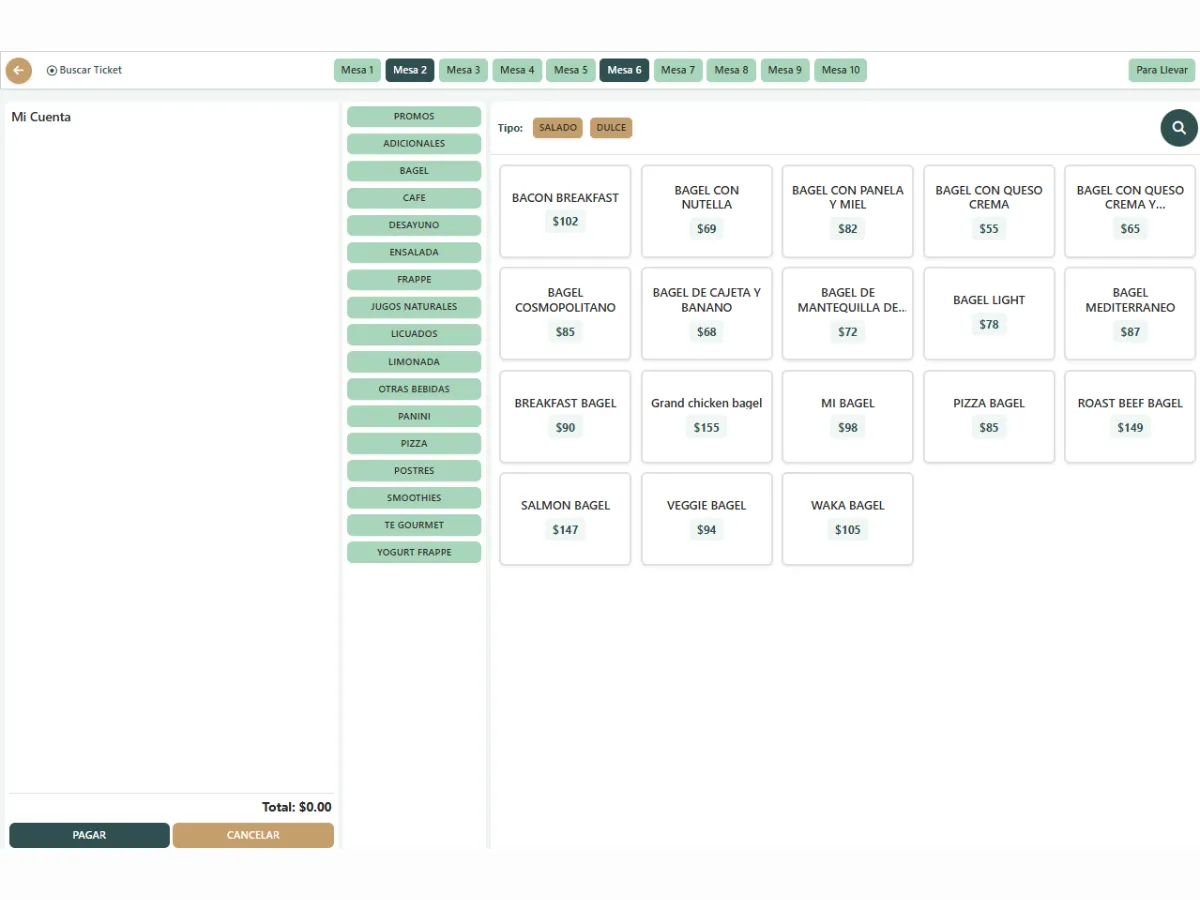Choose the Para Llevar option
Viewport: 1200px width, 900px height.
pyautogui.click(x=1161, y=70)
